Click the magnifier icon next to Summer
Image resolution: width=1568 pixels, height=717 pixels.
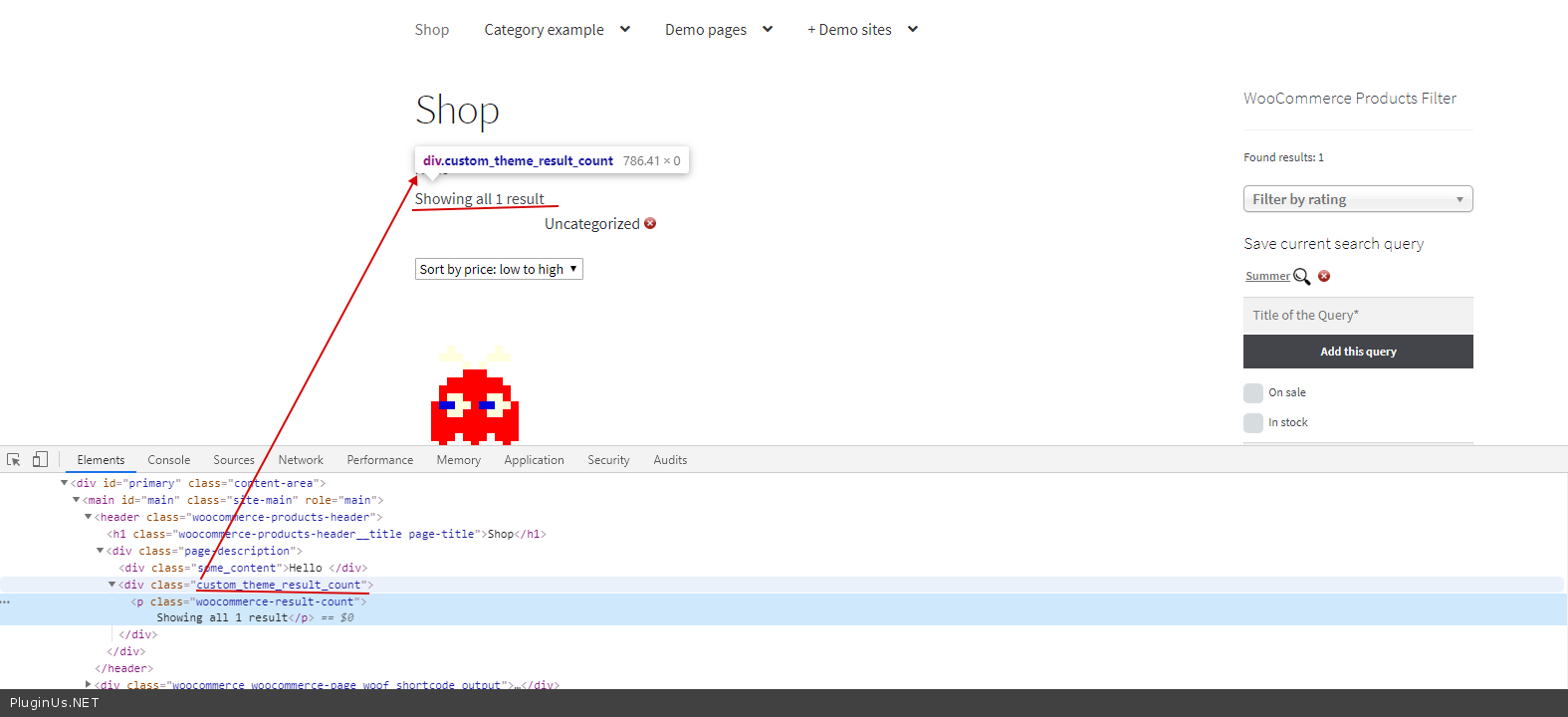1301,277
